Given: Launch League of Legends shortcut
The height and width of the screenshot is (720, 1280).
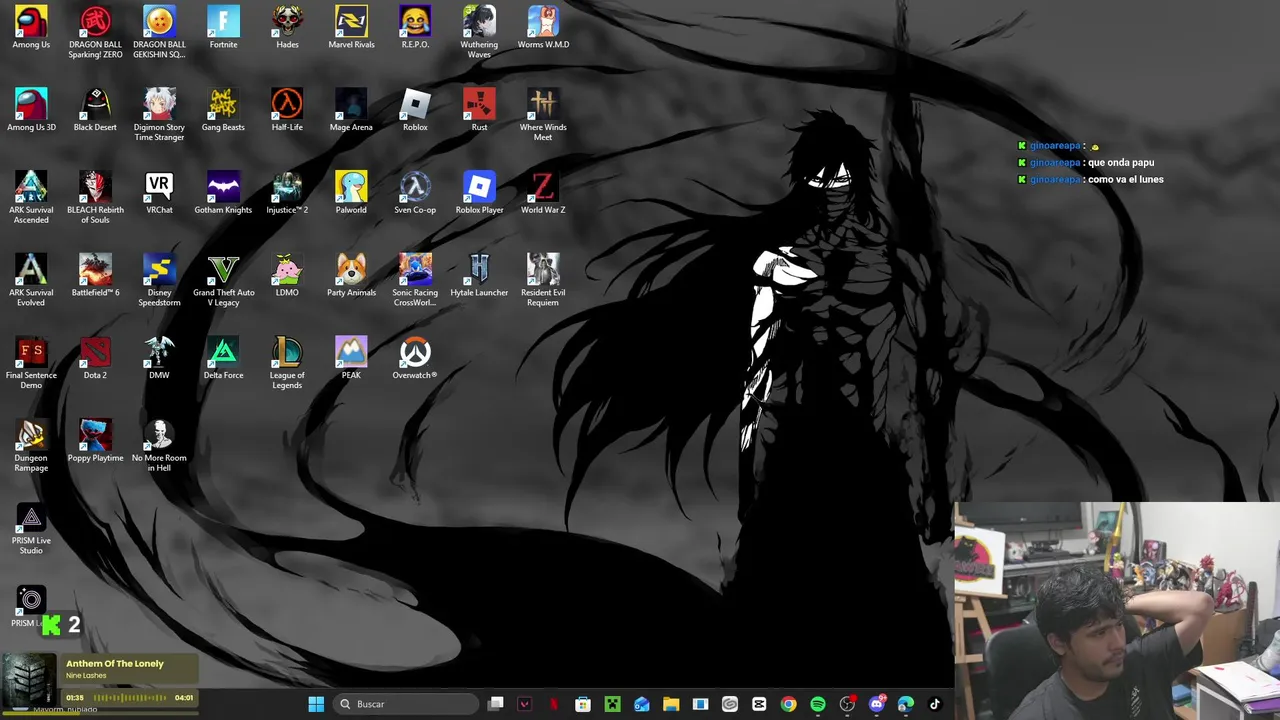Looking at the screenshot, I should click(287, 364).
